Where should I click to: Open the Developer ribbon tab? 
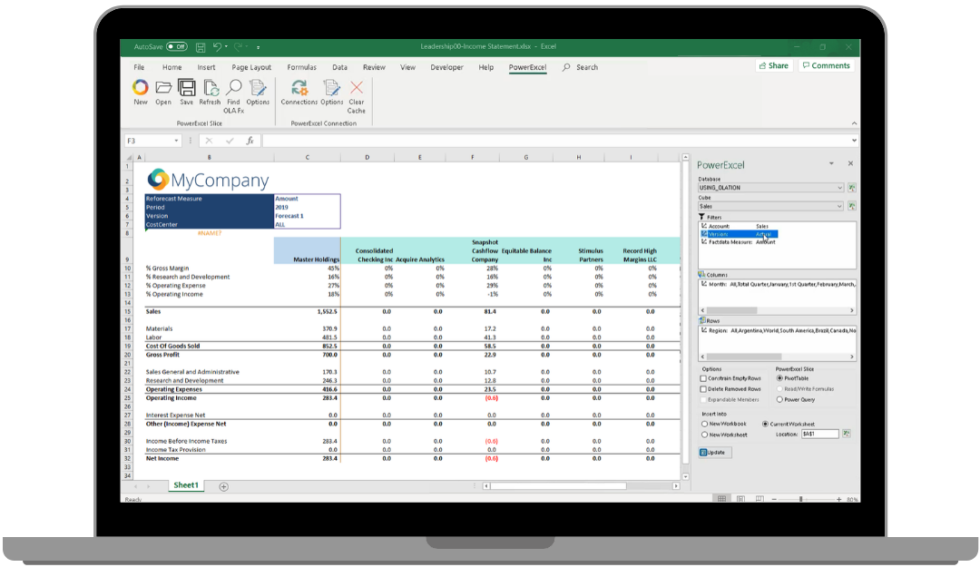[x=445, y=67]
